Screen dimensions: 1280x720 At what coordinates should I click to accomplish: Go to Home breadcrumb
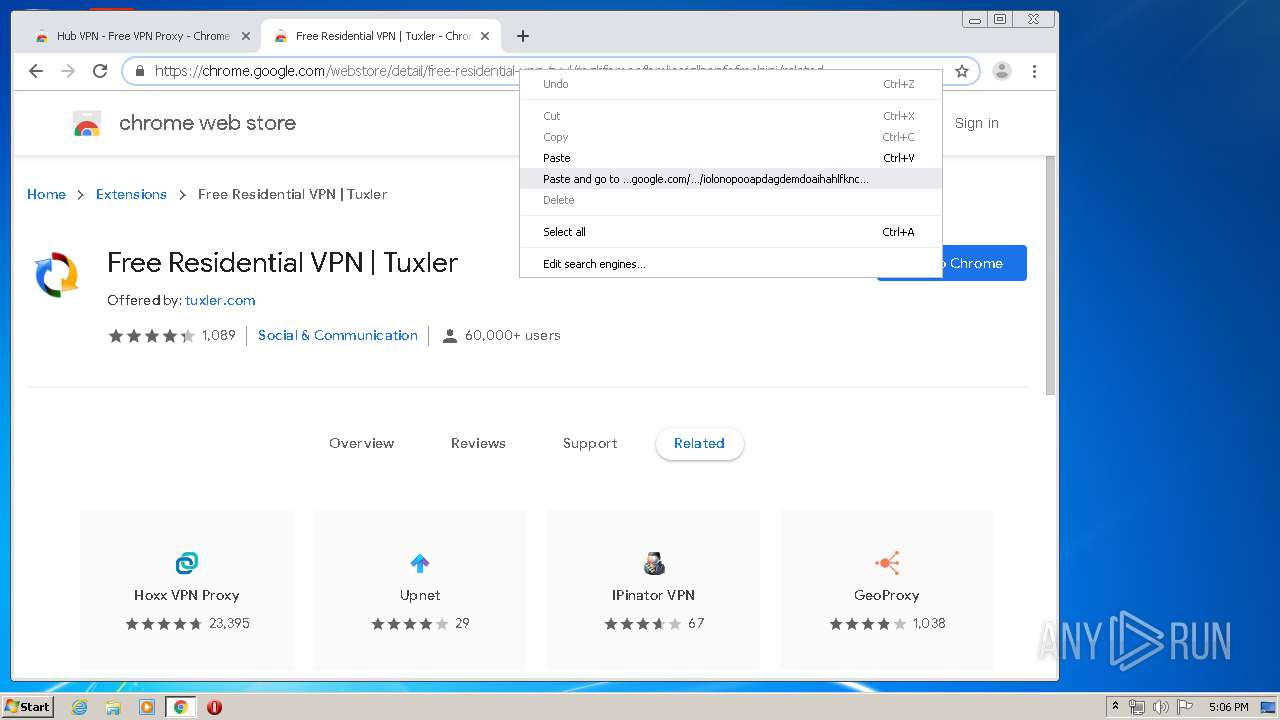[46, 194]
